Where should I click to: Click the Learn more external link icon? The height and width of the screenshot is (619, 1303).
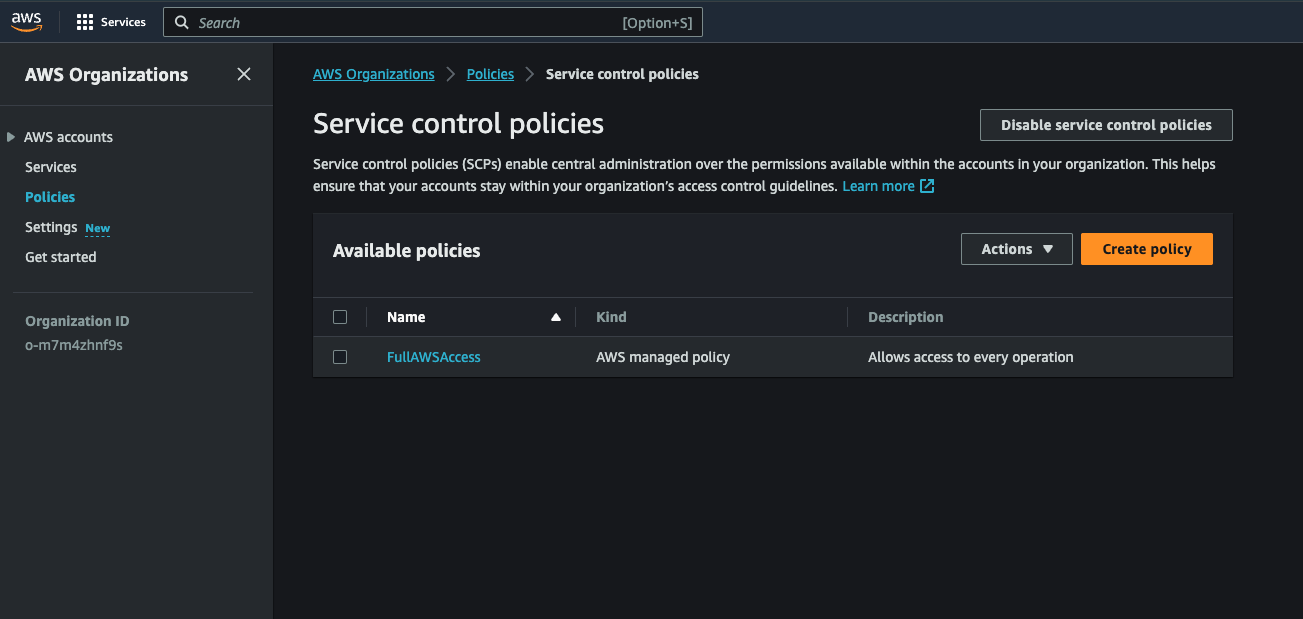(x=927, y=186)
